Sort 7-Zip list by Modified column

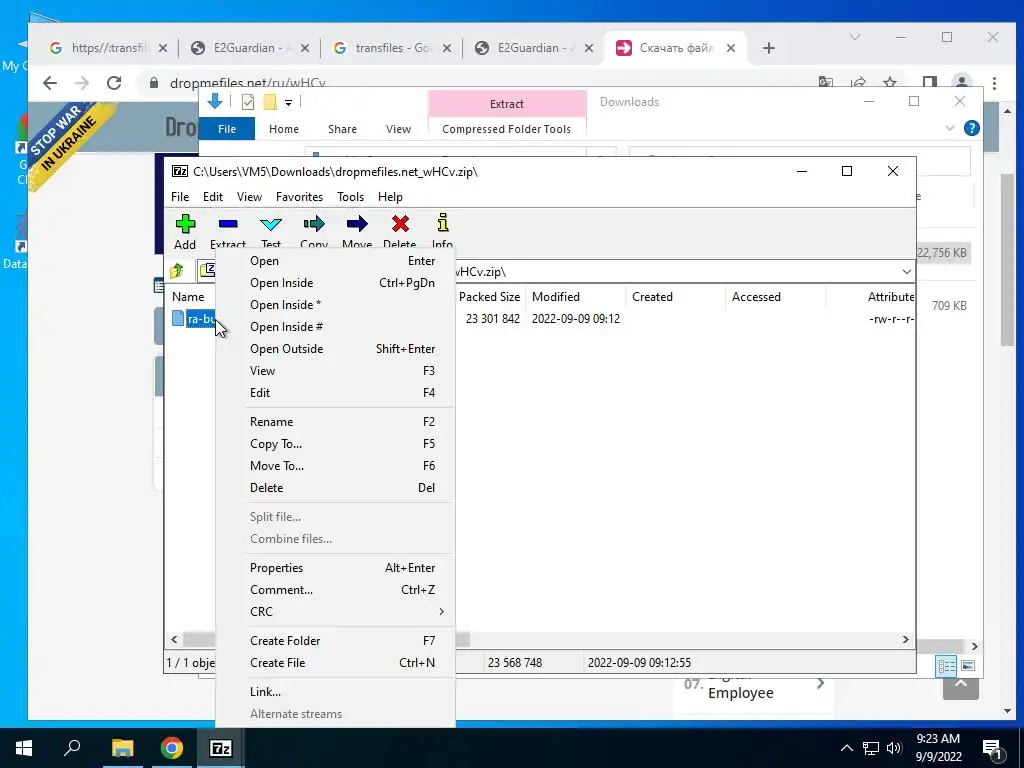575,296
